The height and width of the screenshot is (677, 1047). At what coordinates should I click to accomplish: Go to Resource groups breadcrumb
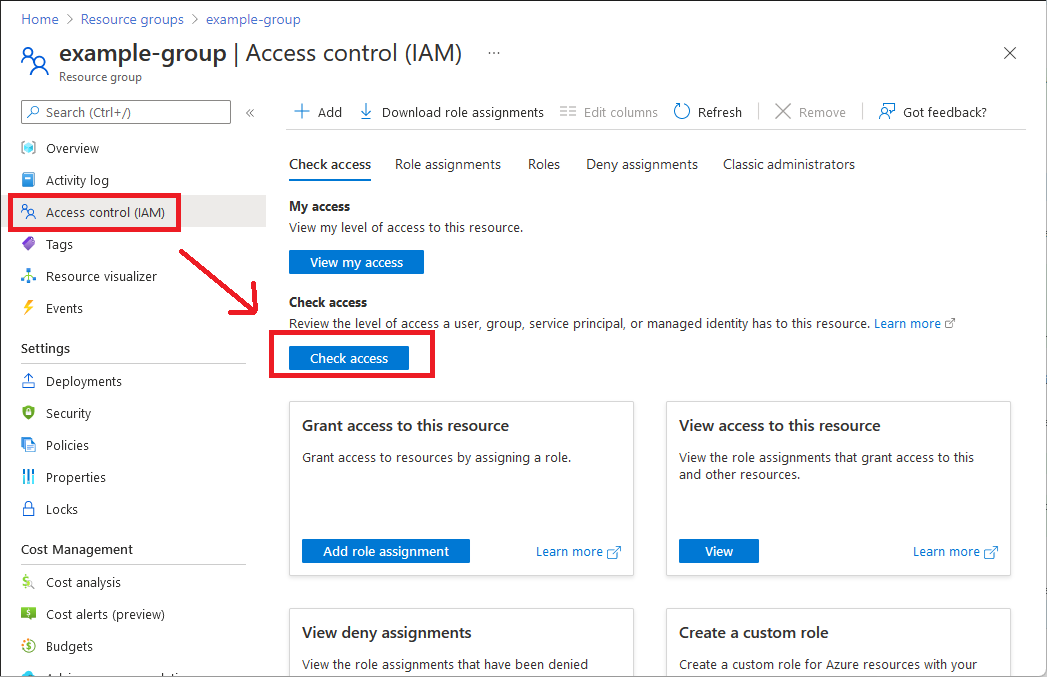pos(132,19)
